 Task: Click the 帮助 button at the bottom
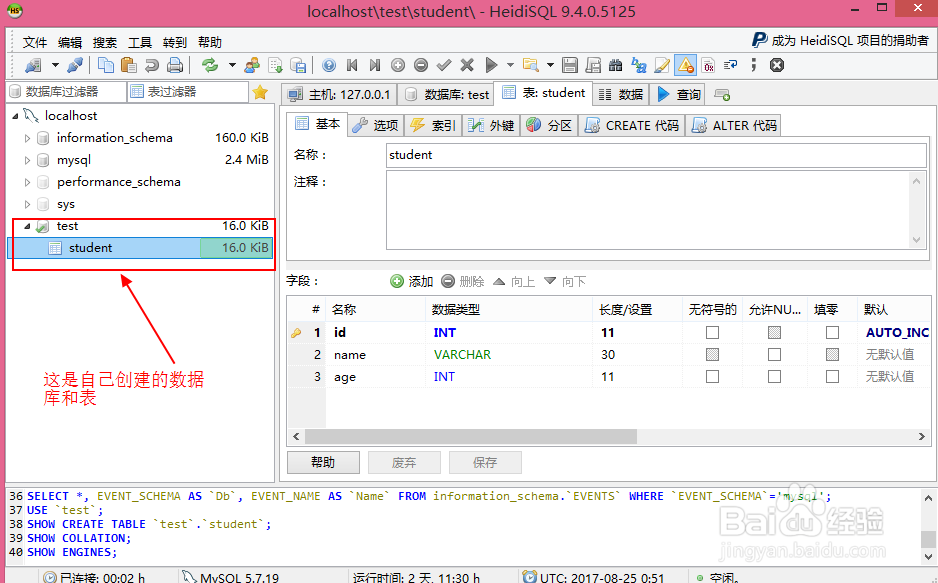tap(322, 462)
